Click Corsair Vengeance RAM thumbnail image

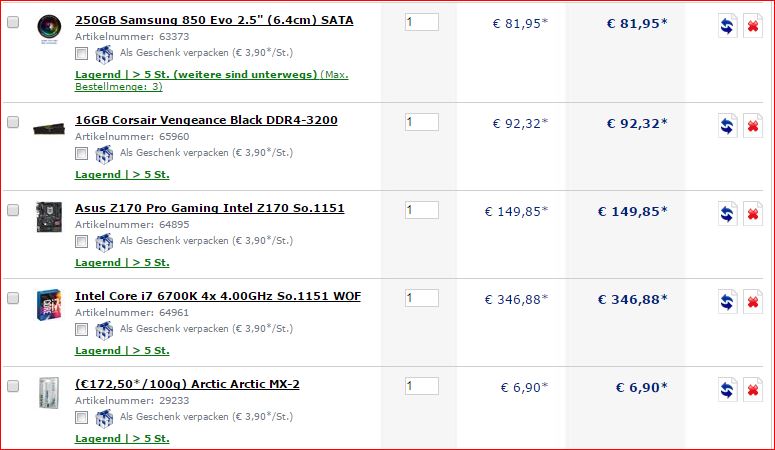pyautogui.click(x=49, y=129)
